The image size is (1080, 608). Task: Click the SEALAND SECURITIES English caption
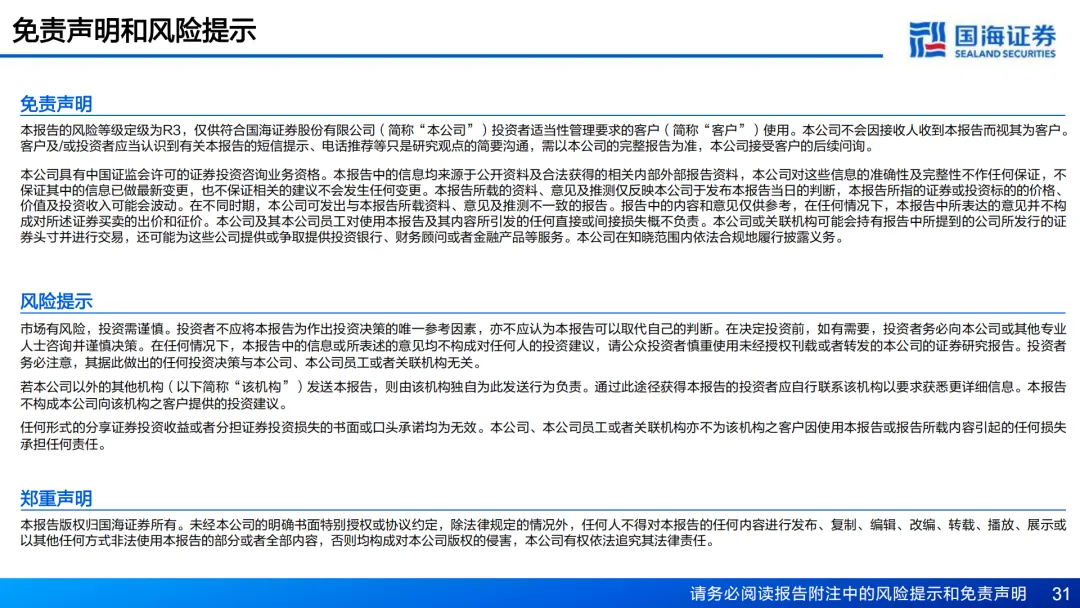pos(1005,54)
